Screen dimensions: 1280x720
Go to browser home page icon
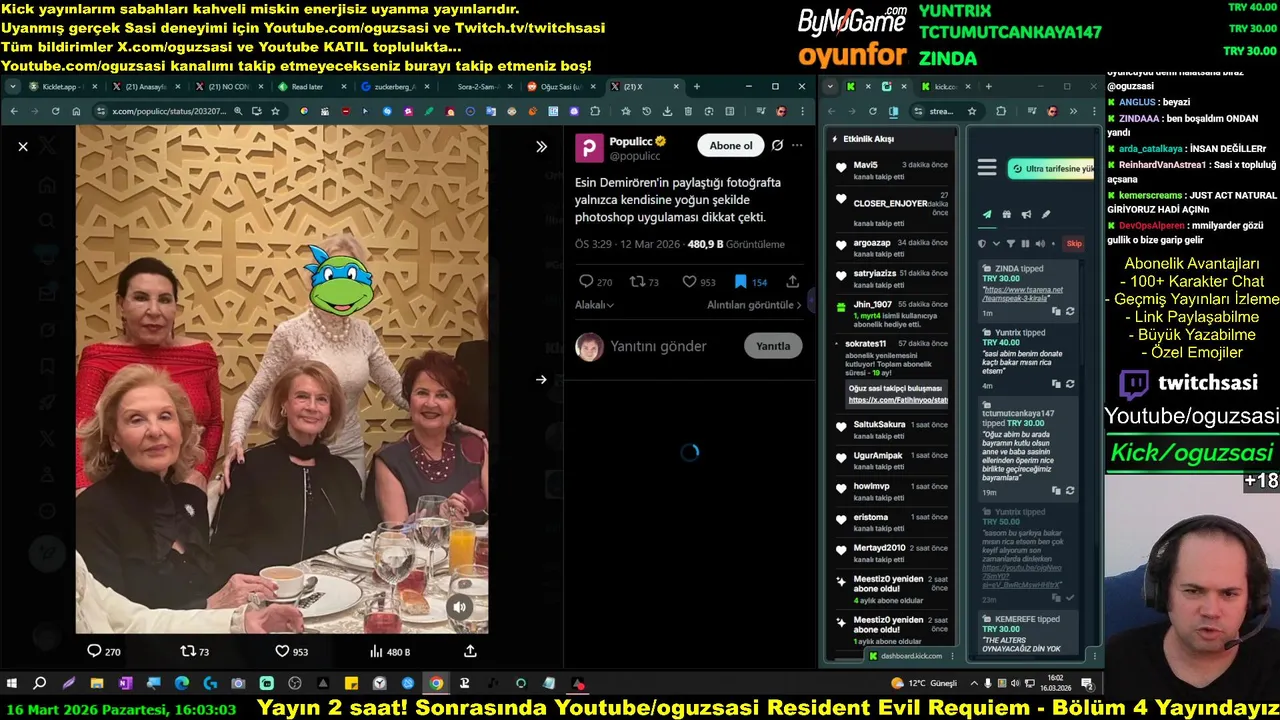[76, 111]
